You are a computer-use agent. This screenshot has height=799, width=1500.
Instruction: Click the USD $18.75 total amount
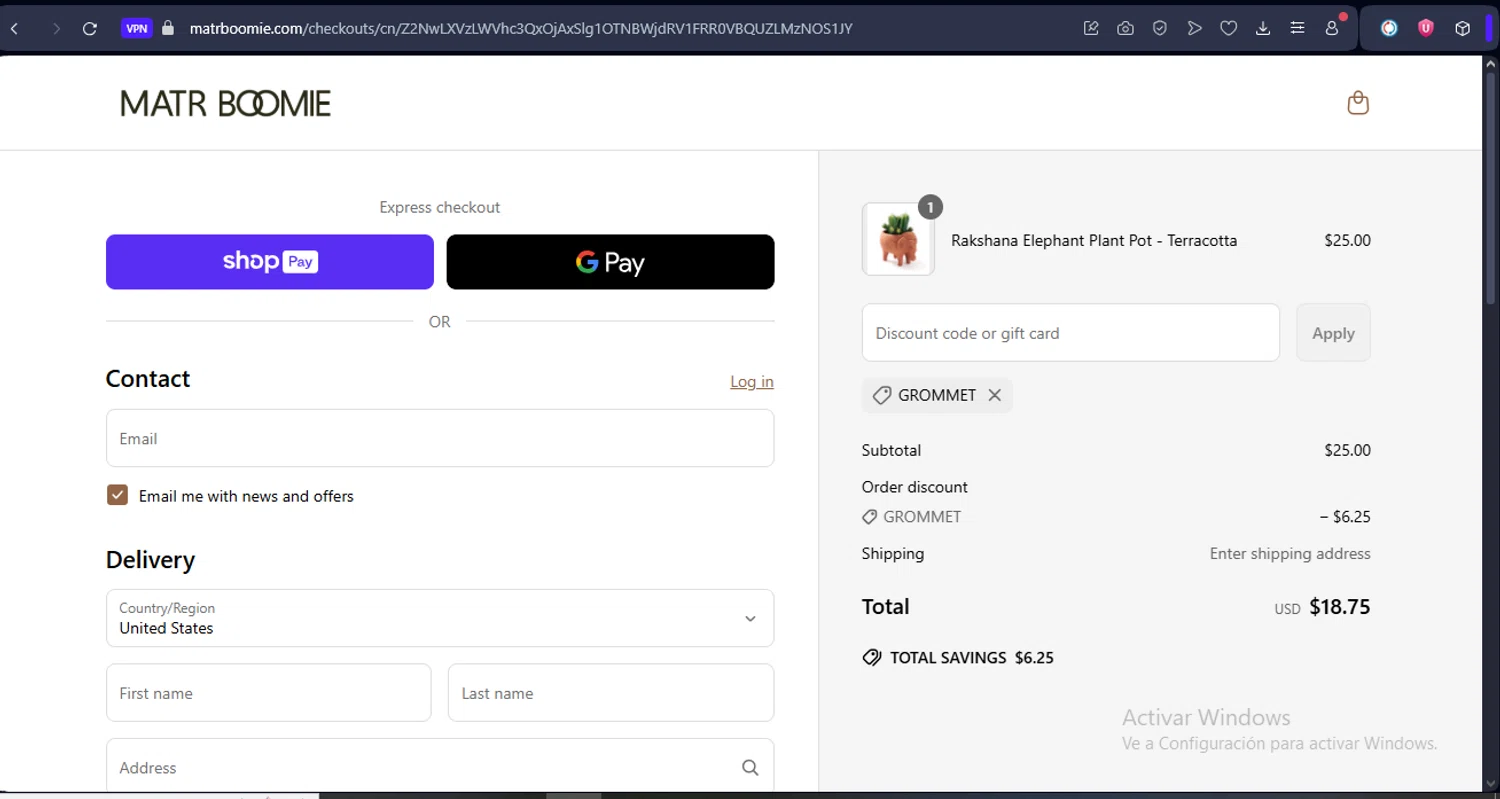[1322, 607]
